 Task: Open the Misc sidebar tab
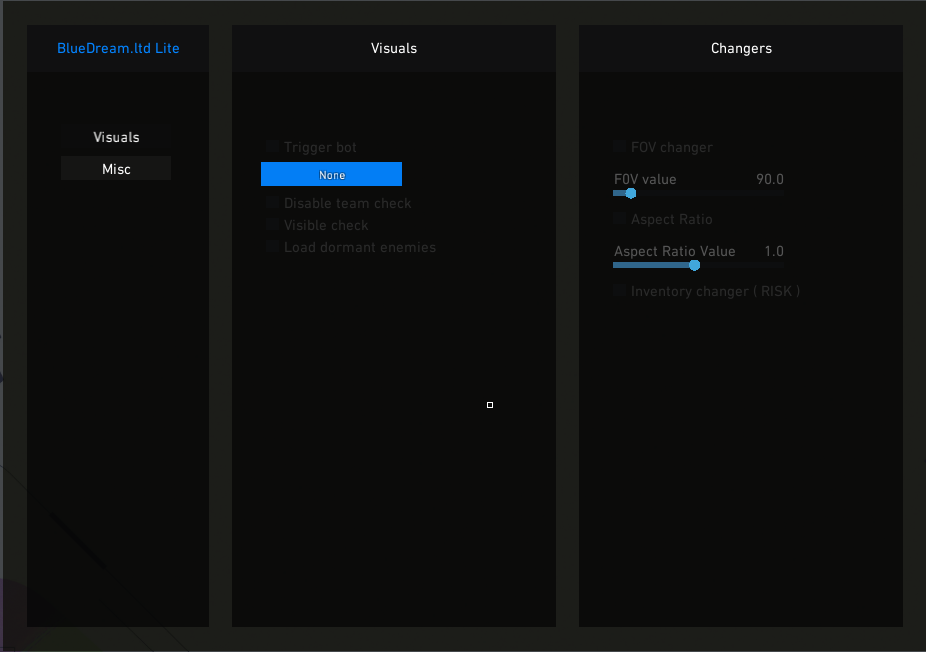116,169
